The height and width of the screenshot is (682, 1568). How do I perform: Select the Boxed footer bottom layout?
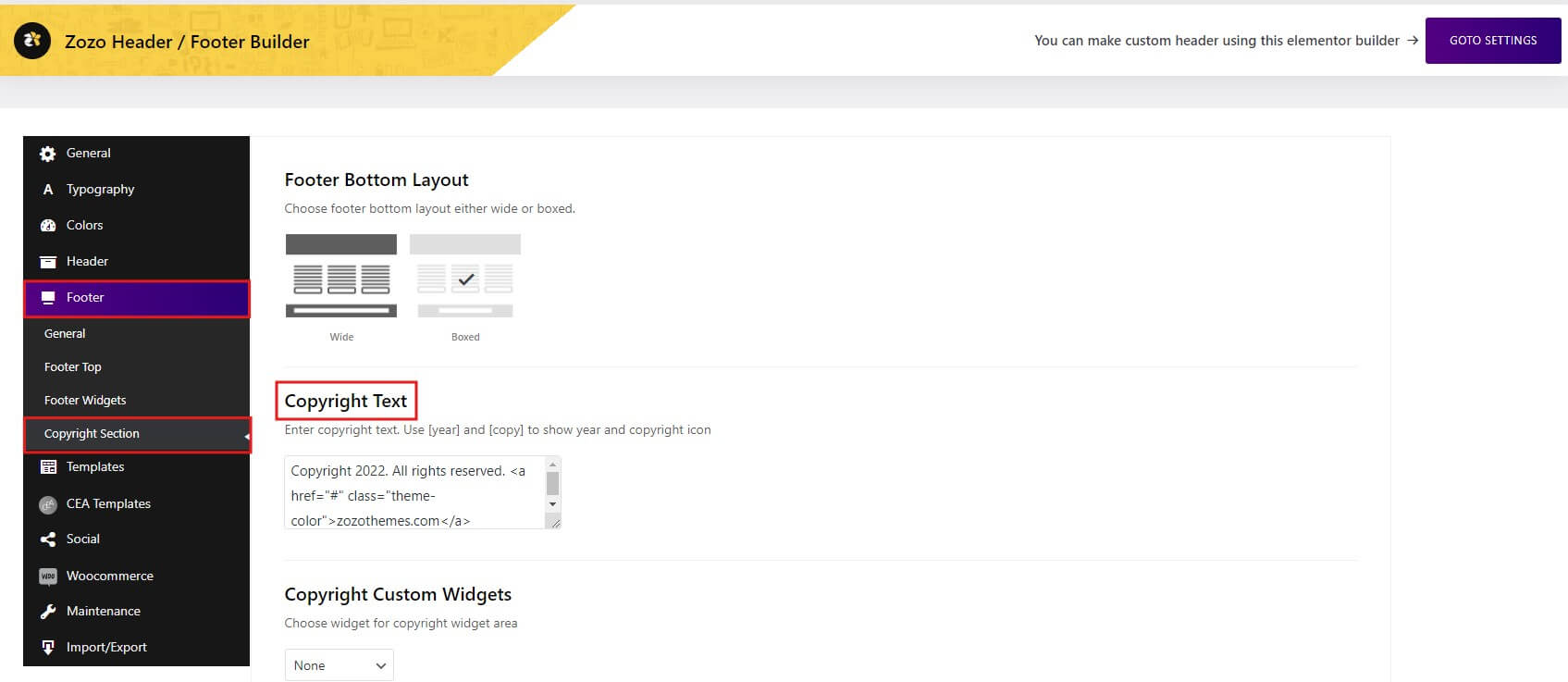465,276
